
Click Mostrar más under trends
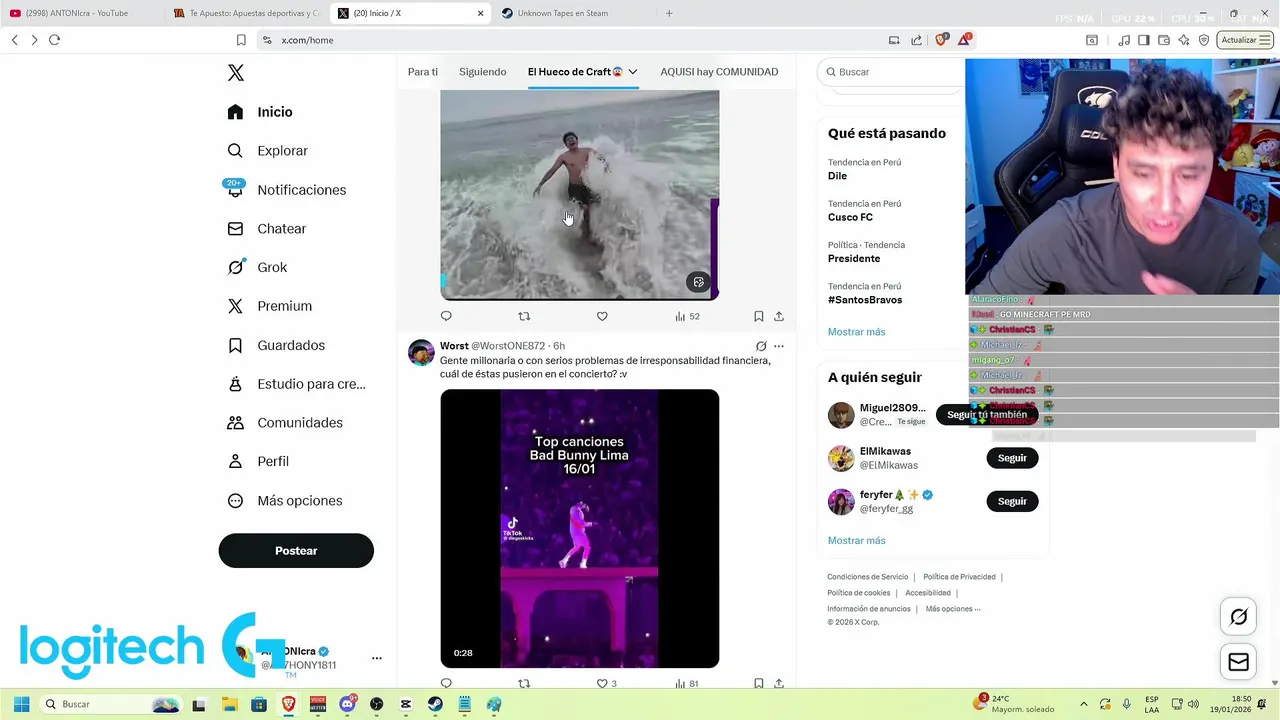pyautogui.click(x=856, y=332)
